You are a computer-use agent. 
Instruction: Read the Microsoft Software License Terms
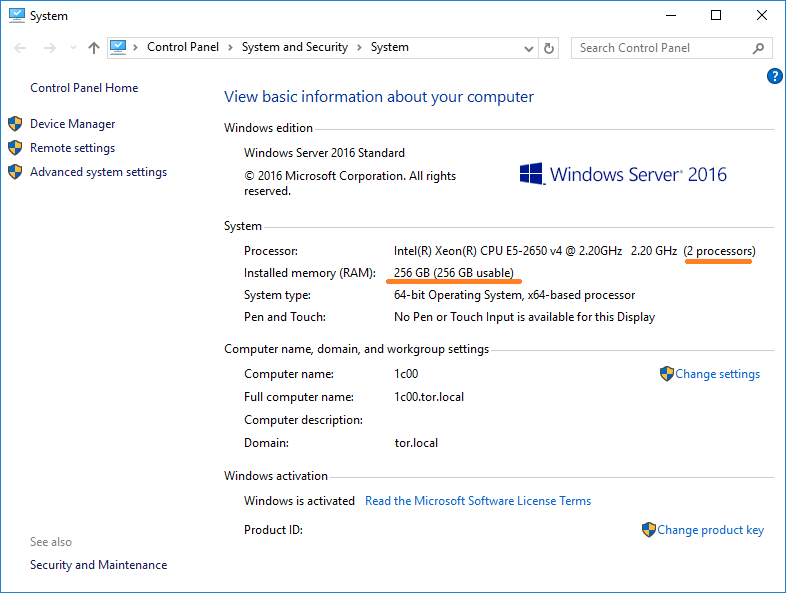[x=478, y=501]
